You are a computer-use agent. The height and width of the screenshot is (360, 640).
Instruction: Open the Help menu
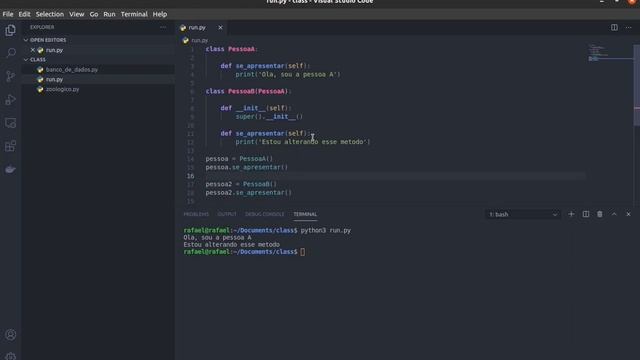[x=160, y=14]
